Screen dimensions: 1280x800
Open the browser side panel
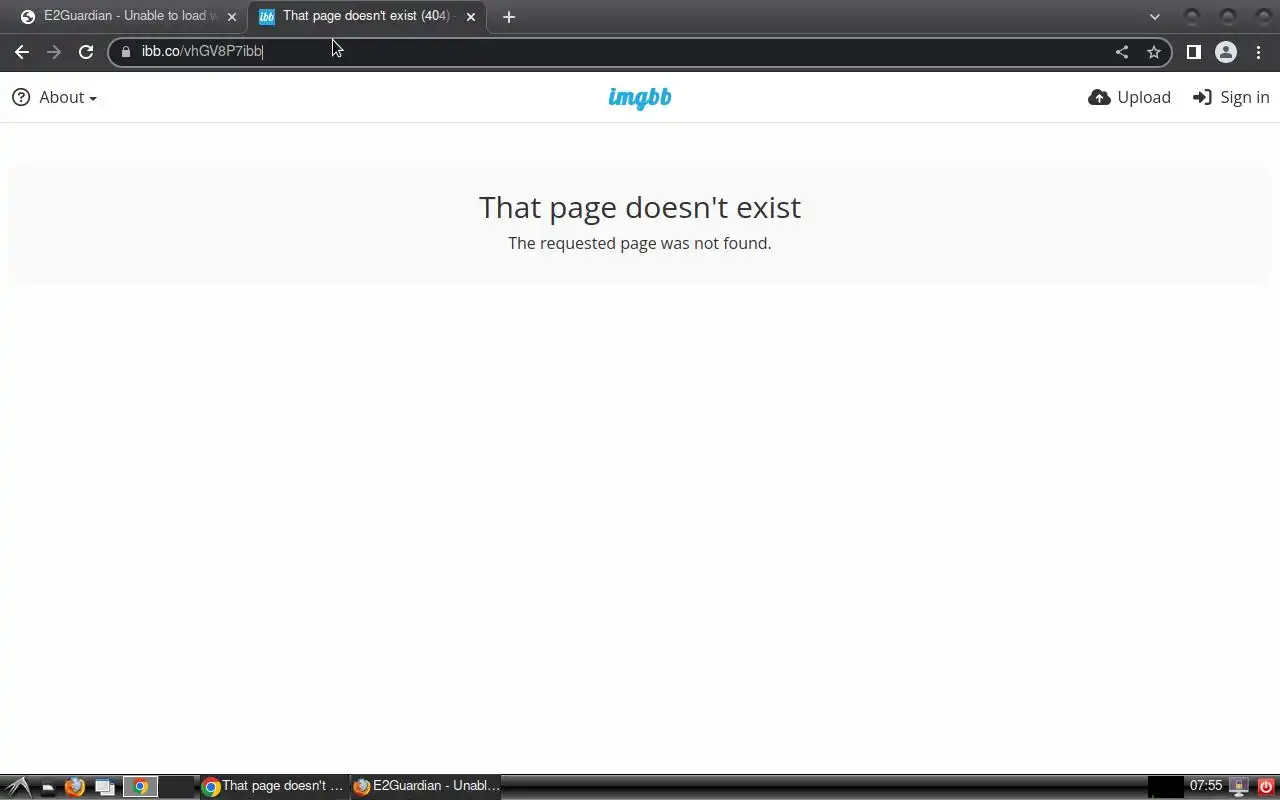[1193, 52]
